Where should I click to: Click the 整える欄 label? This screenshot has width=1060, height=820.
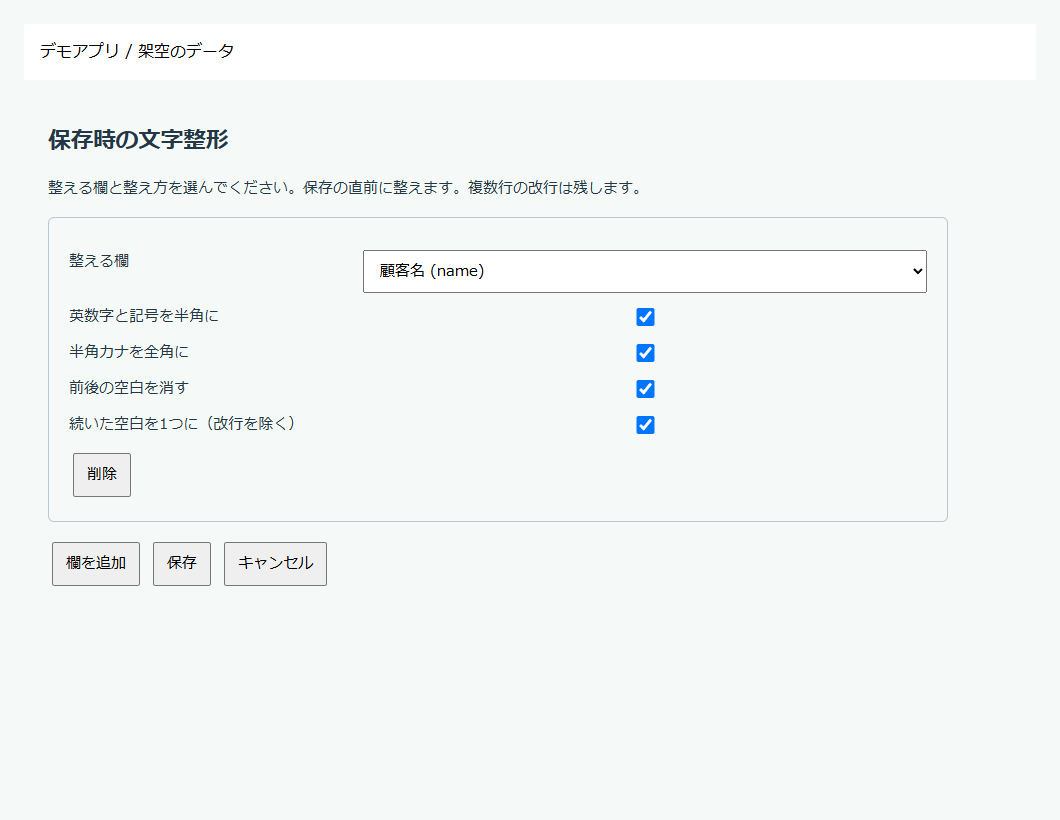[x=99, y=261]
